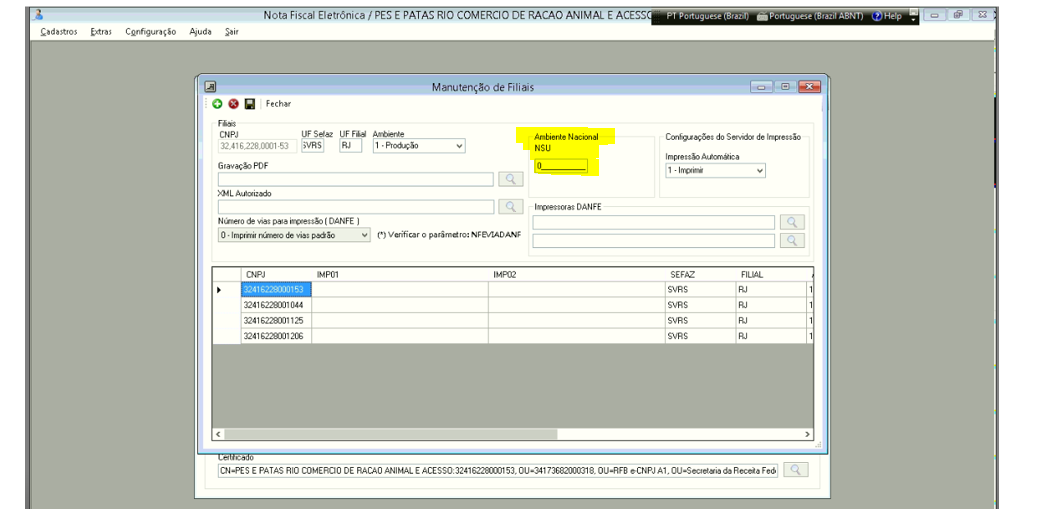The image size is (1038, 509).
Task: Search for Certificado with magnifier button
Action: [x=796, y=469]
